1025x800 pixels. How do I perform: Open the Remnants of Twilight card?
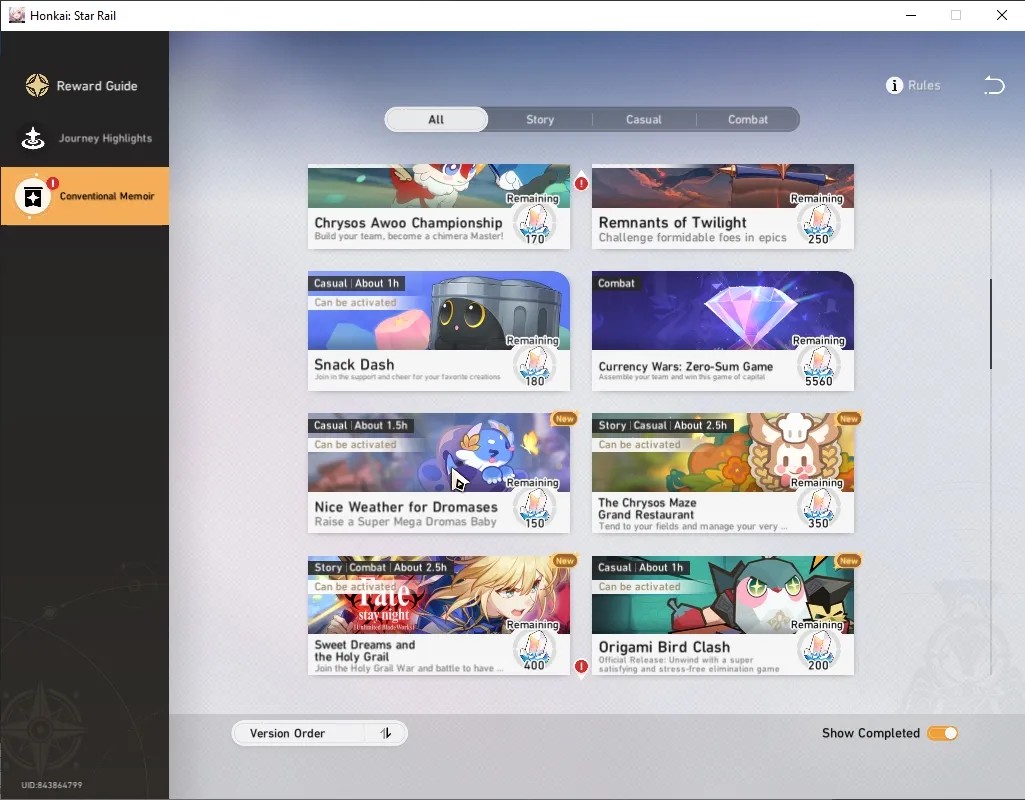point(723,206)
